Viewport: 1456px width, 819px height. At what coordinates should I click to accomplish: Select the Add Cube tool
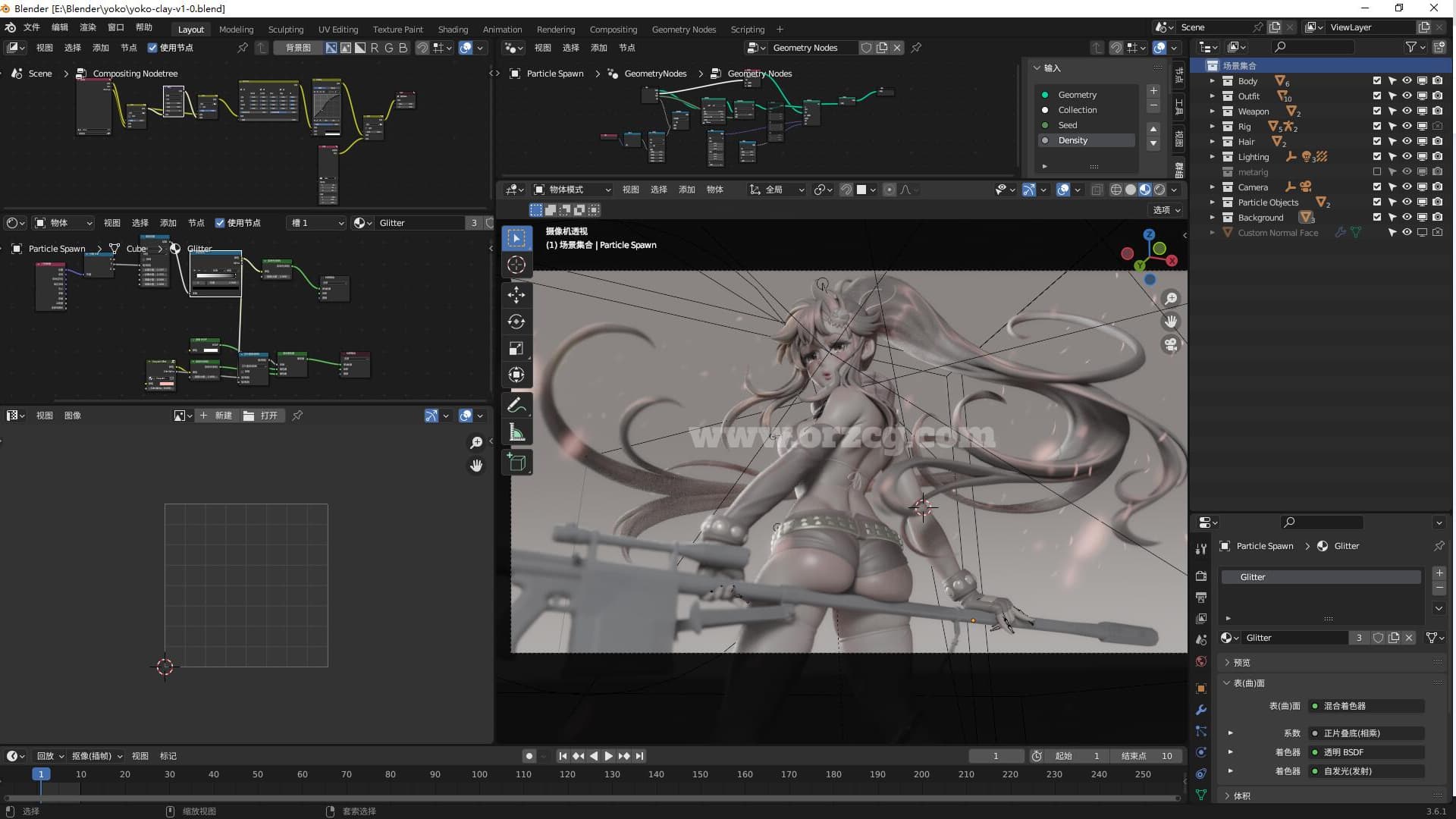coord(516,463)
